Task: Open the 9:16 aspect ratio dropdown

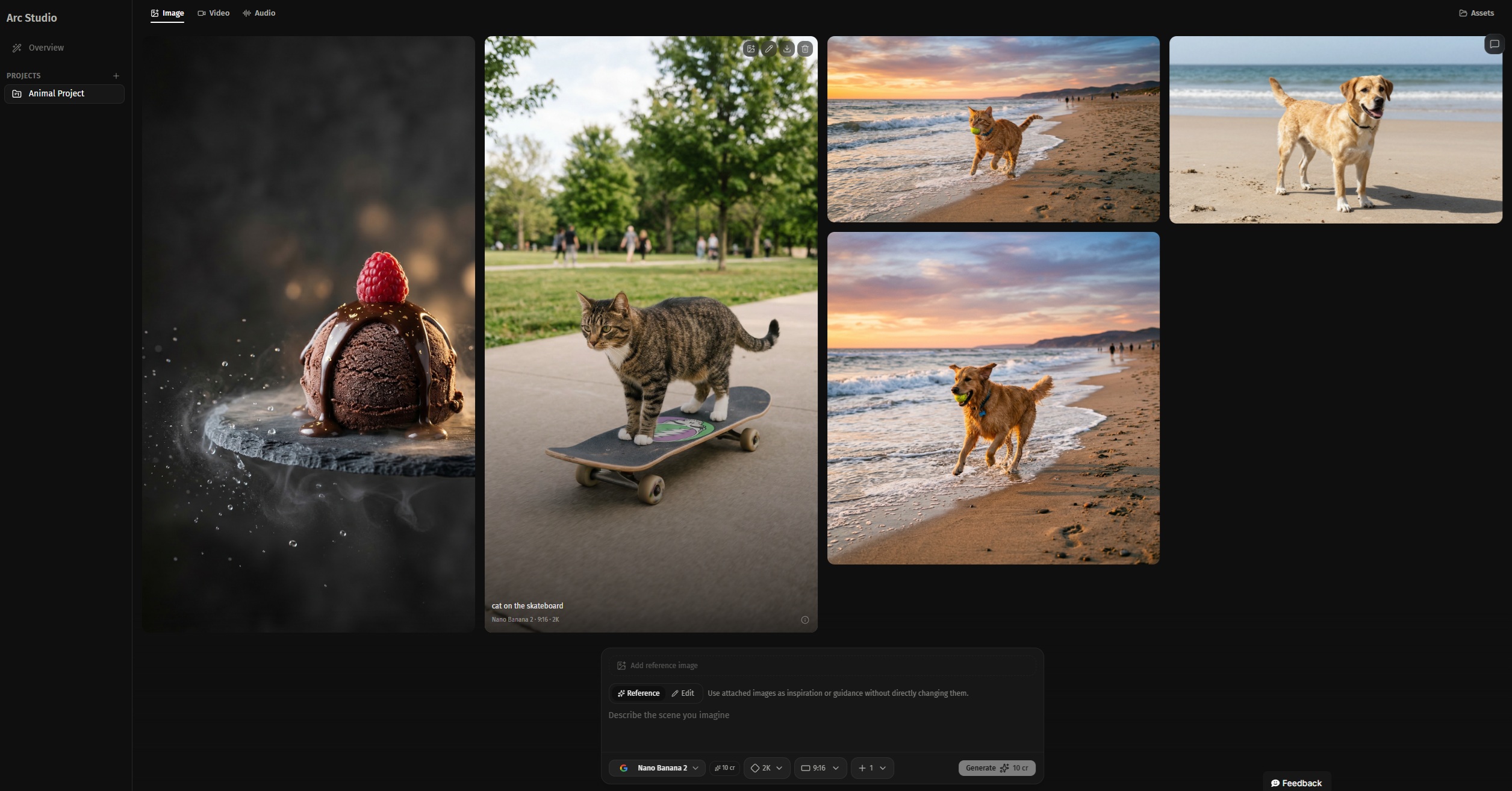Action: click(x=820, y=768)
